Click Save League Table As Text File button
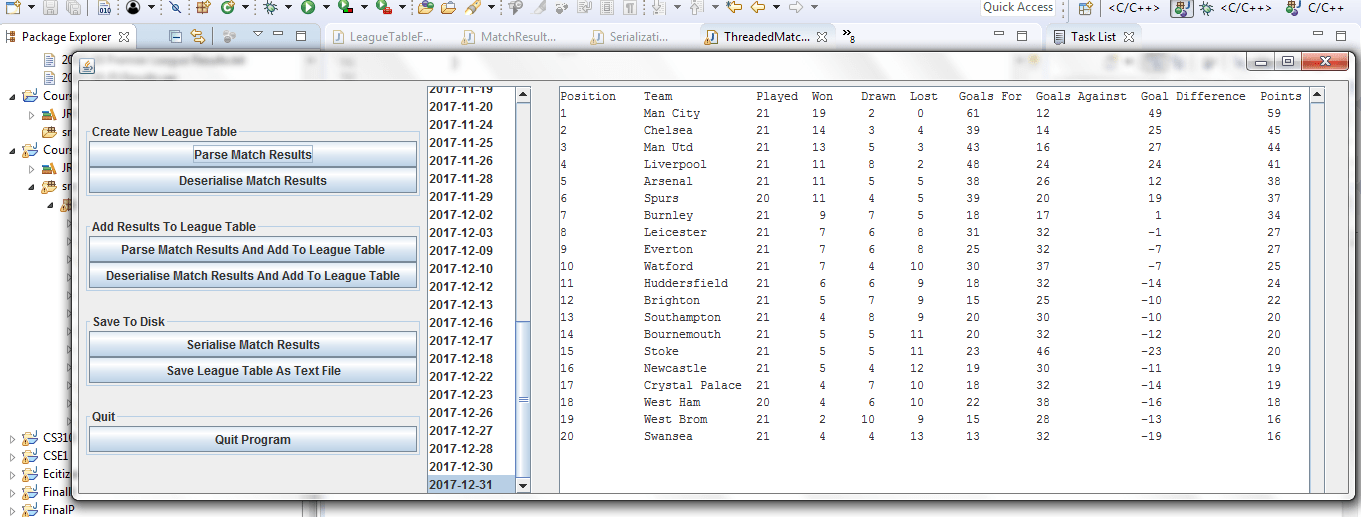 tap(253, 371)
